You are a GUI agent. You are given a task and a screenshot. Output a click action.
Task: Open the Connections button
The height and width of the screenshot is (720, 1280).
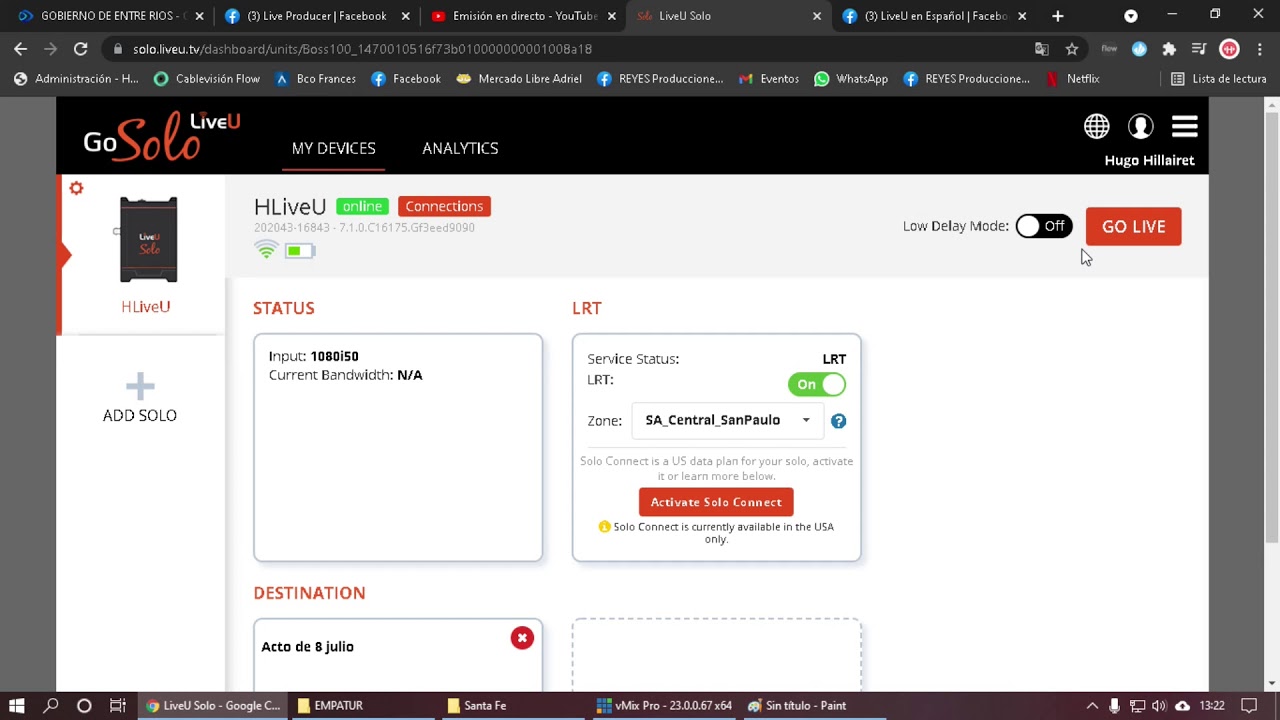(444, 206)
